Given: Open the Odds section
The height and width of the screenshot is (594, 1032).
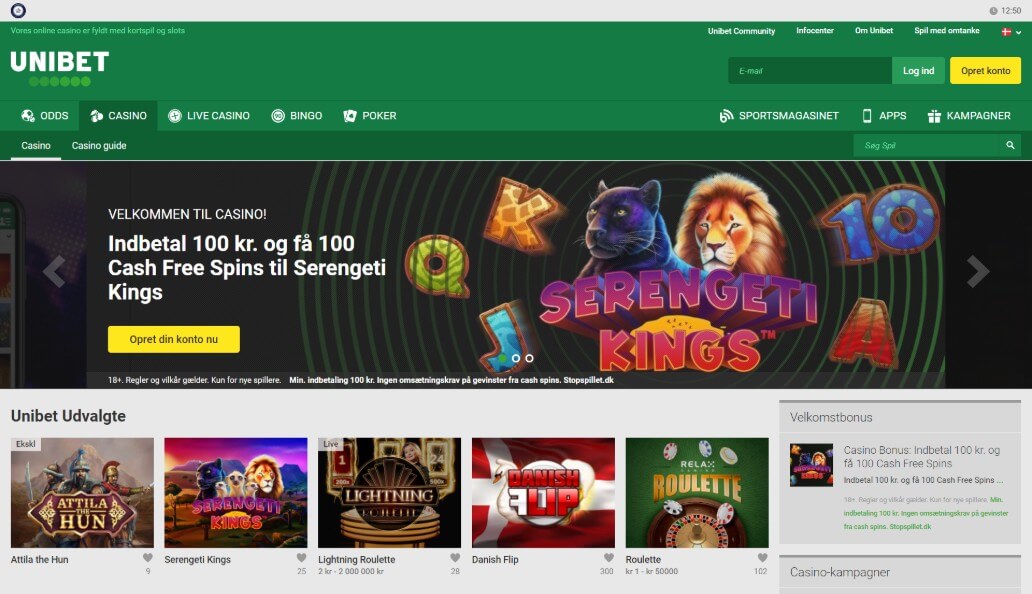Looking at the screenshot, I should click(45, 116).
